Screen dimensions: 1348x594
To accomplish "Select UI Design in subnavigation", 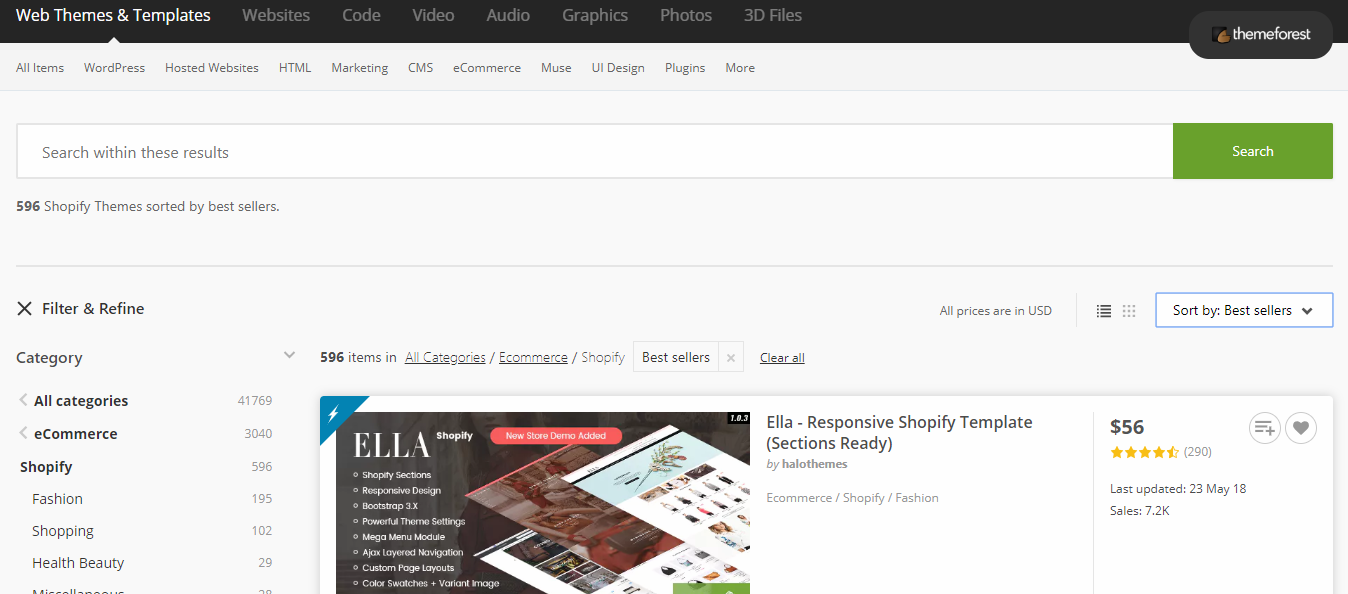I will [x=618, y=68].
